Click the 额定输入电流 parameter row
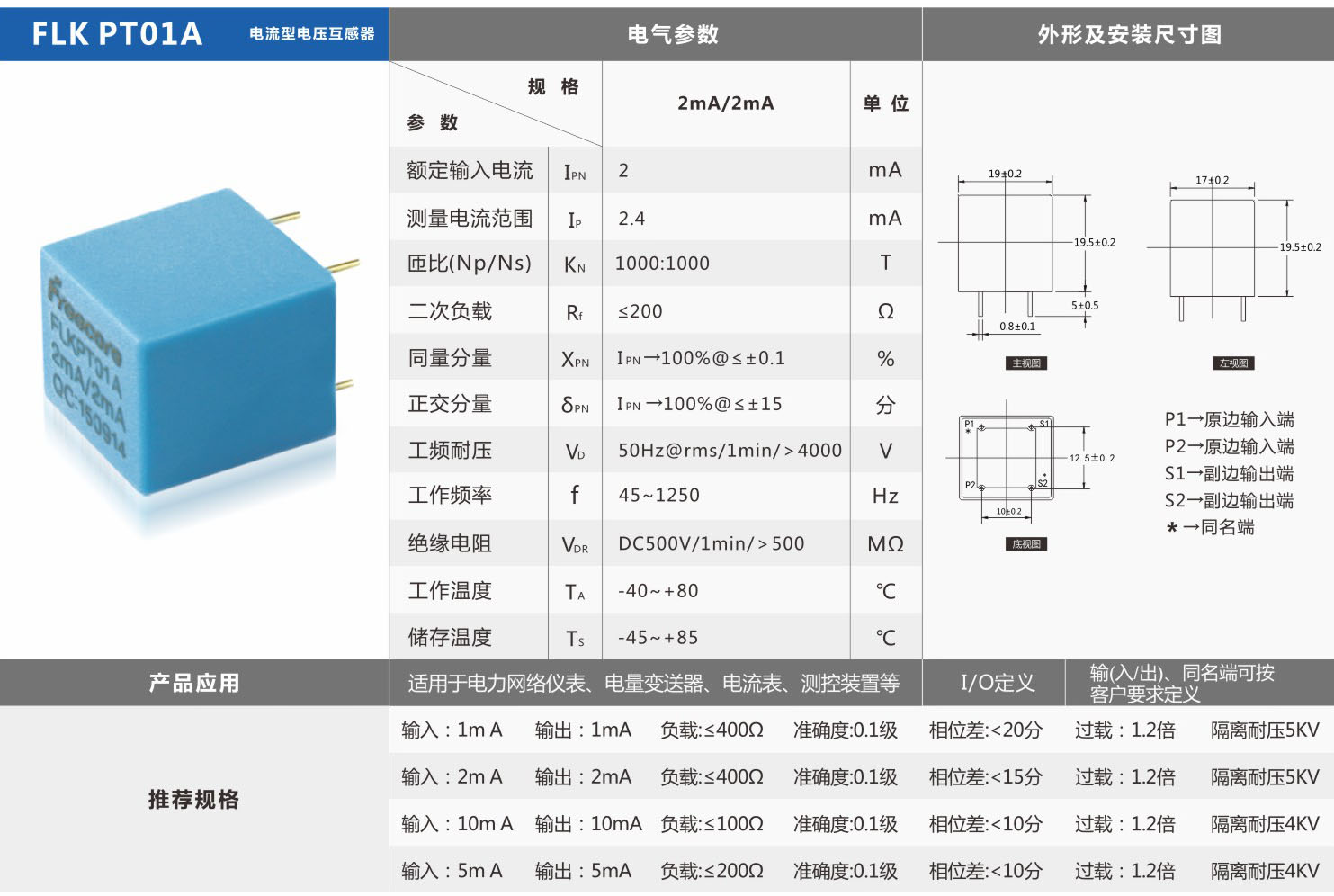 click(x=470, y=170)
